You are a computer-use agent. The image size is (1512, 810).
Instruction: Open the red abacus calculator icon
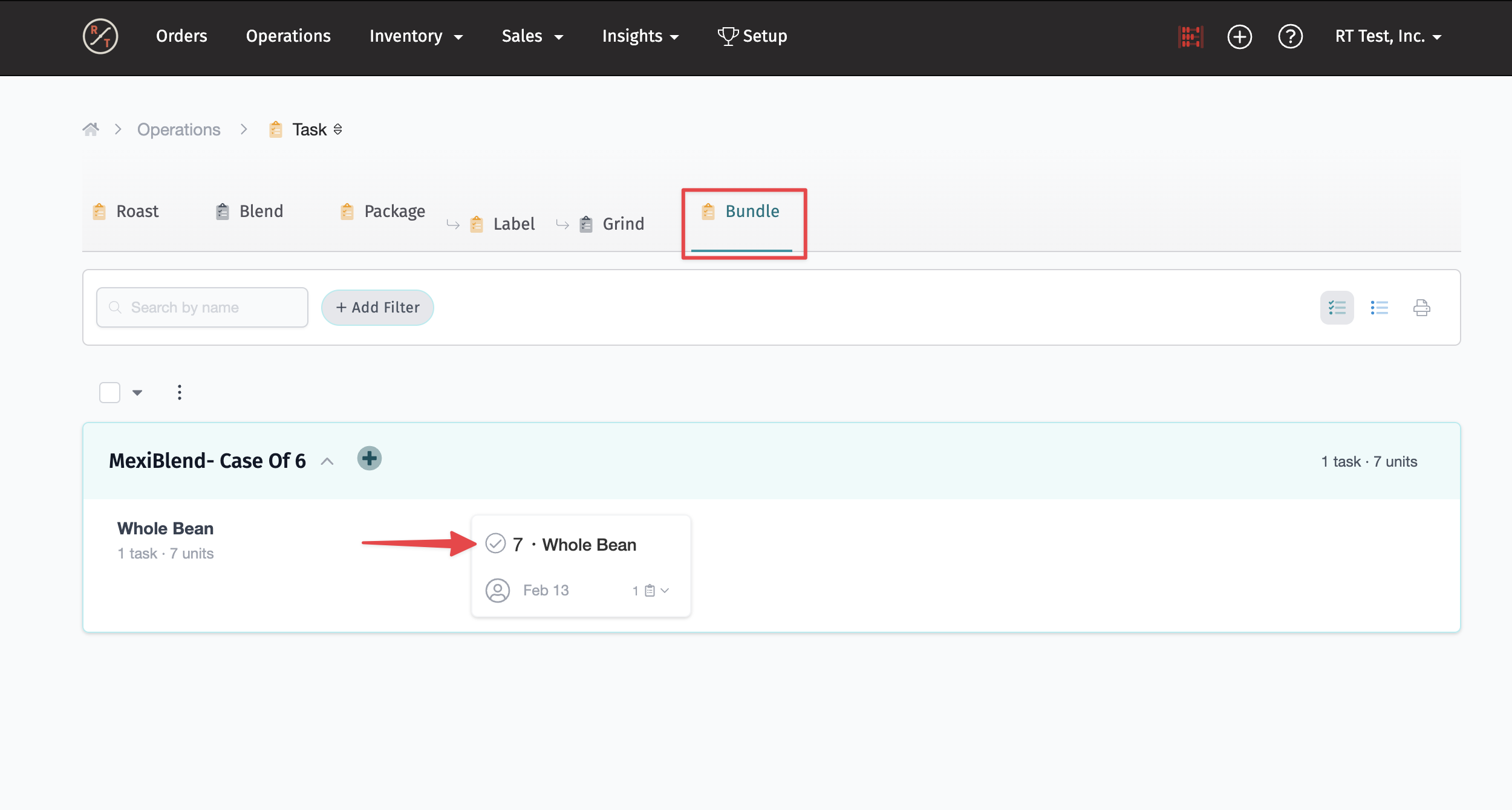point(1190,36)
